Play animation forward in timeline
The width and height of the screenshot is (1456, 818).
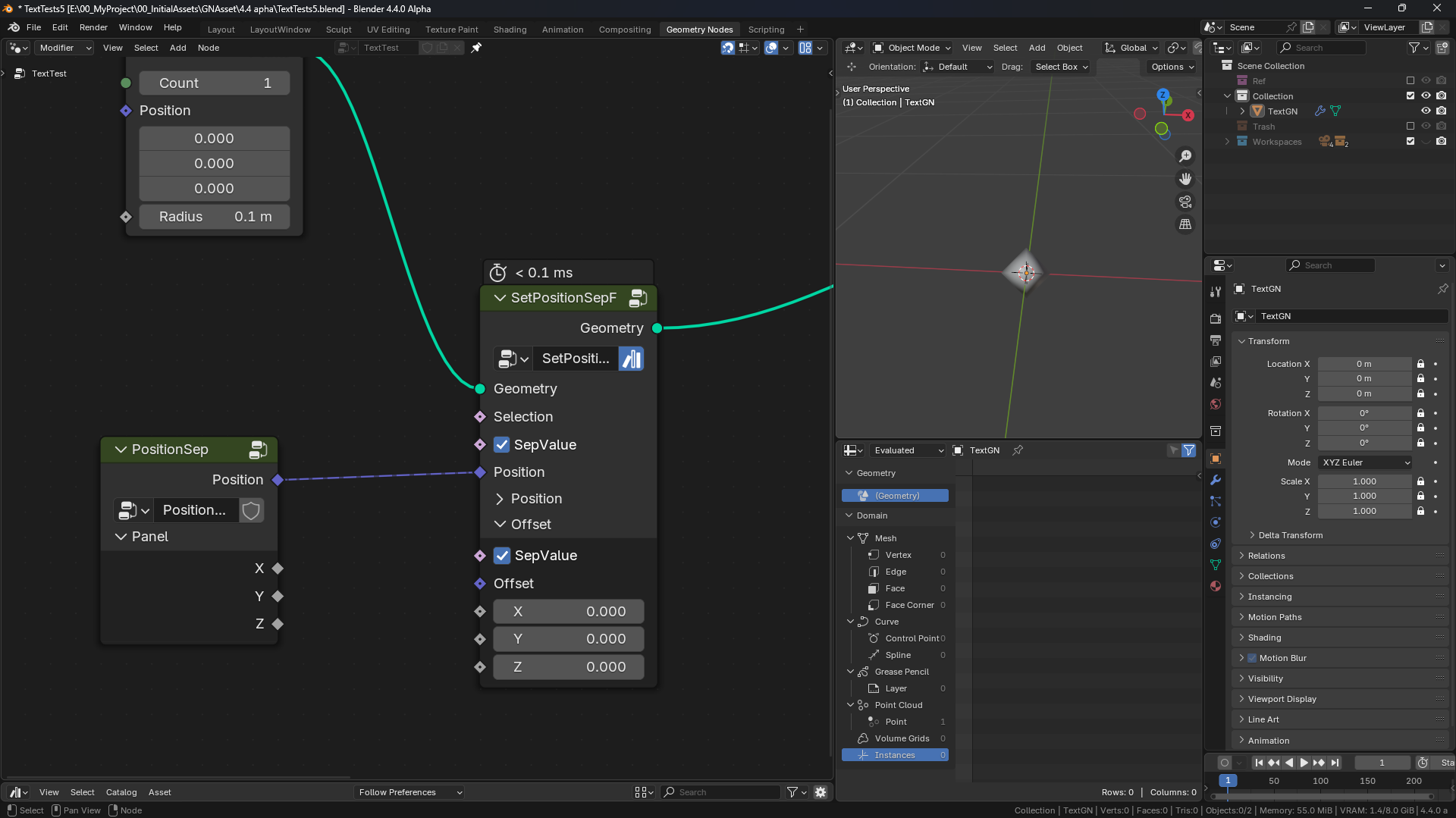[x=1304, y=763]
